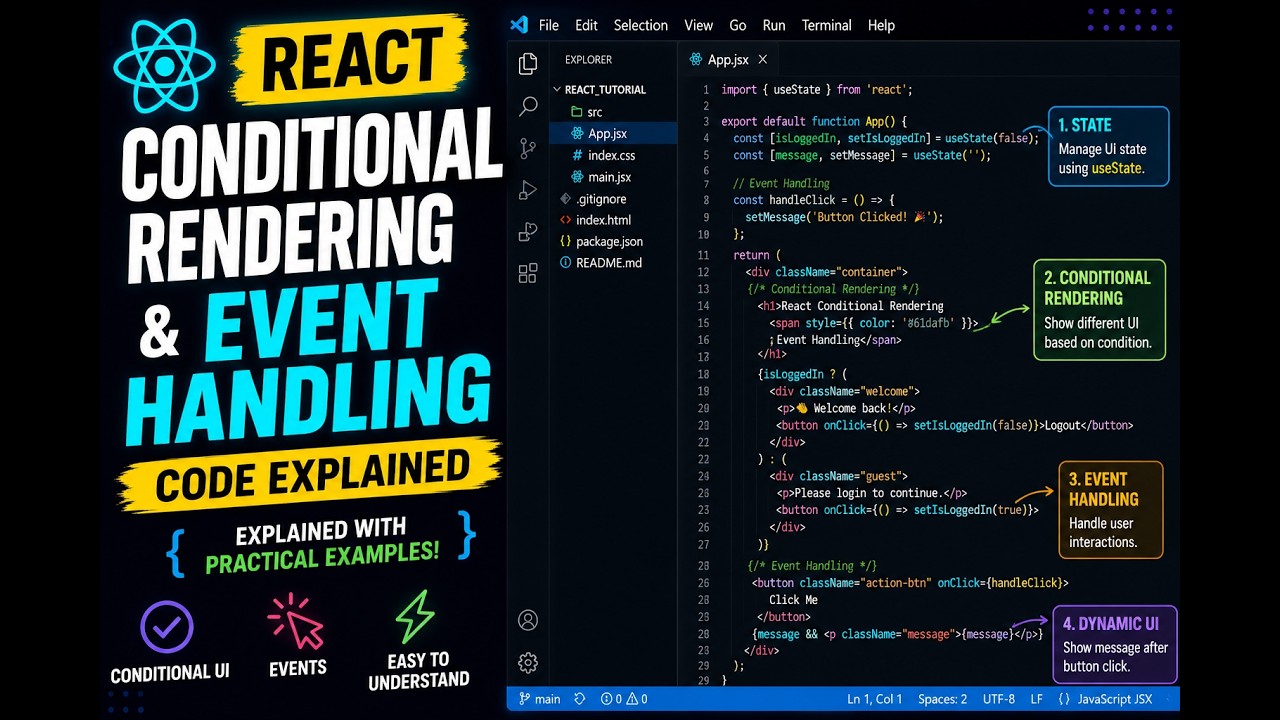Open the Search magnifier in activity bar
1280x720 pixels.
click(528, 107)
